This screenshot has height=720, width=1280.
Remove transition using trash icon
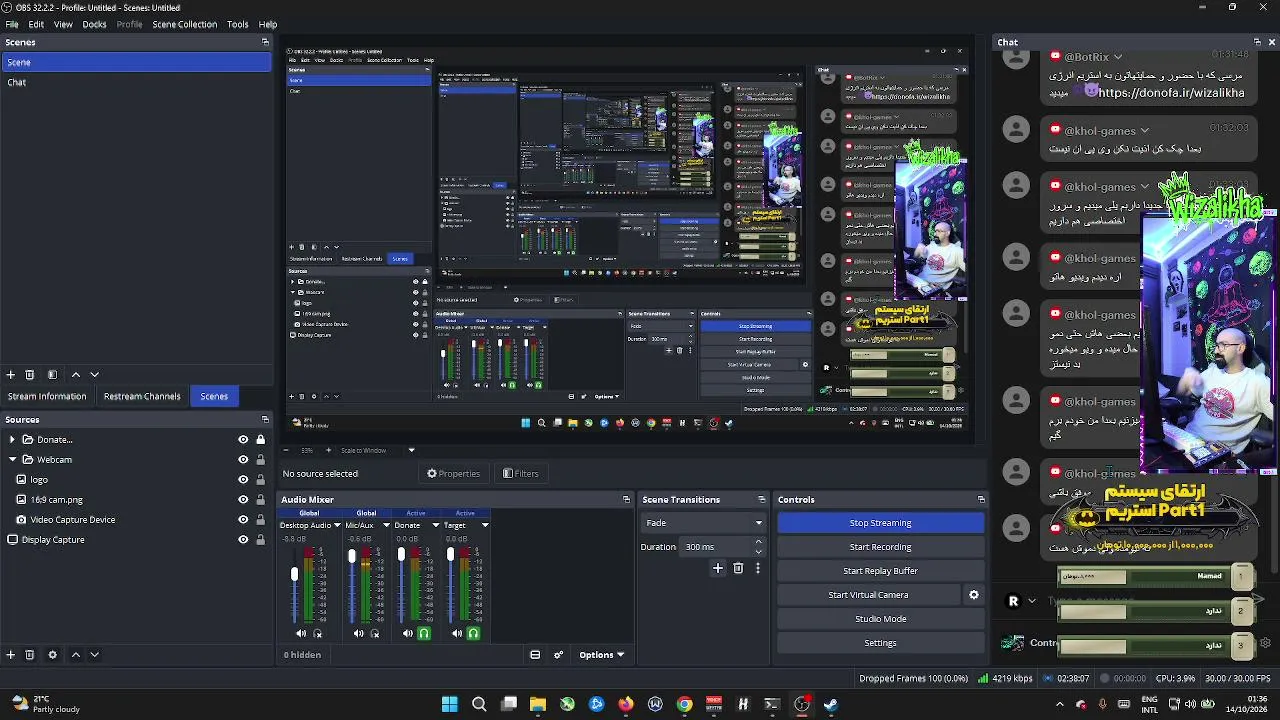click(738, 568)
